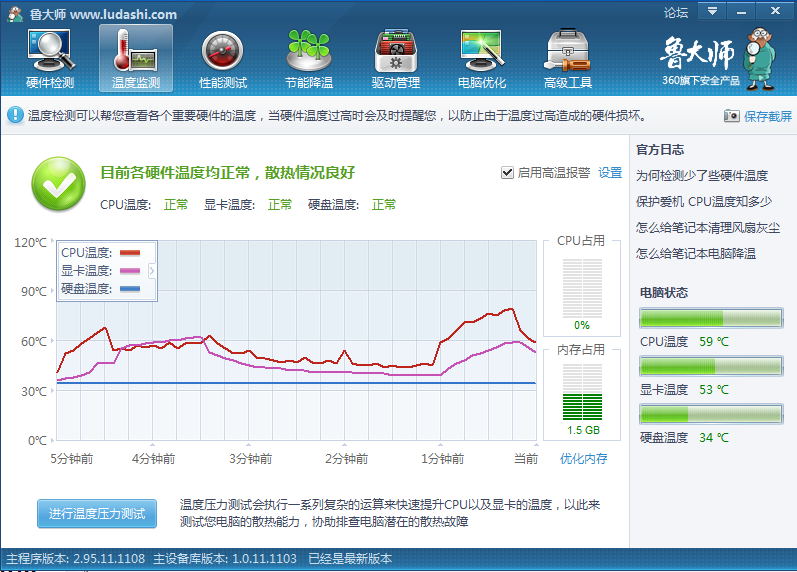Open the title bar dropdown menu arrow
The image size is (797, 572).
(712, 11)
